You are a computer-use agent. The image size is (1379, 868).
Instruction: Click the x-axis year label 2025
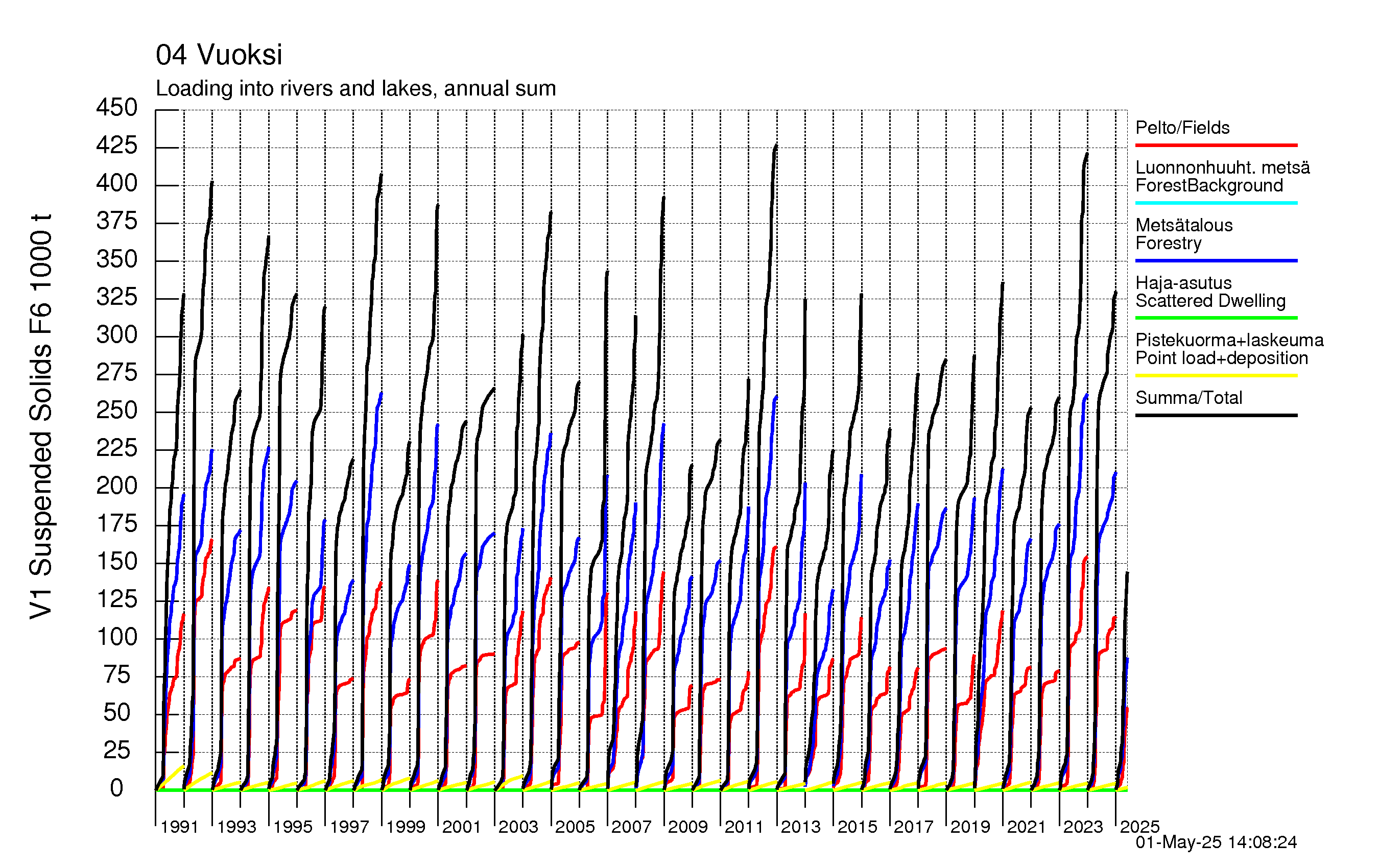(x=1139, y=827)
